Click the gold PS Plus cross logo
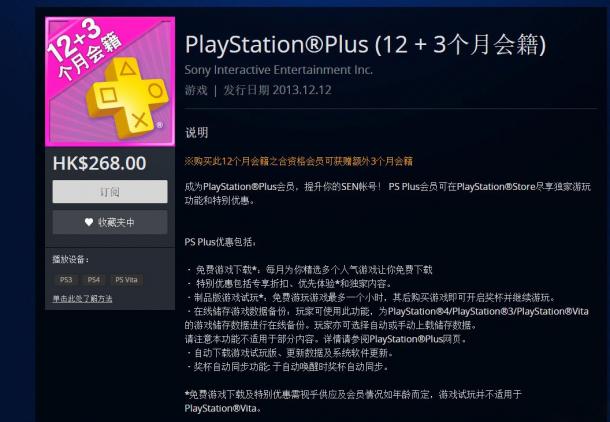 pos(126,98)
